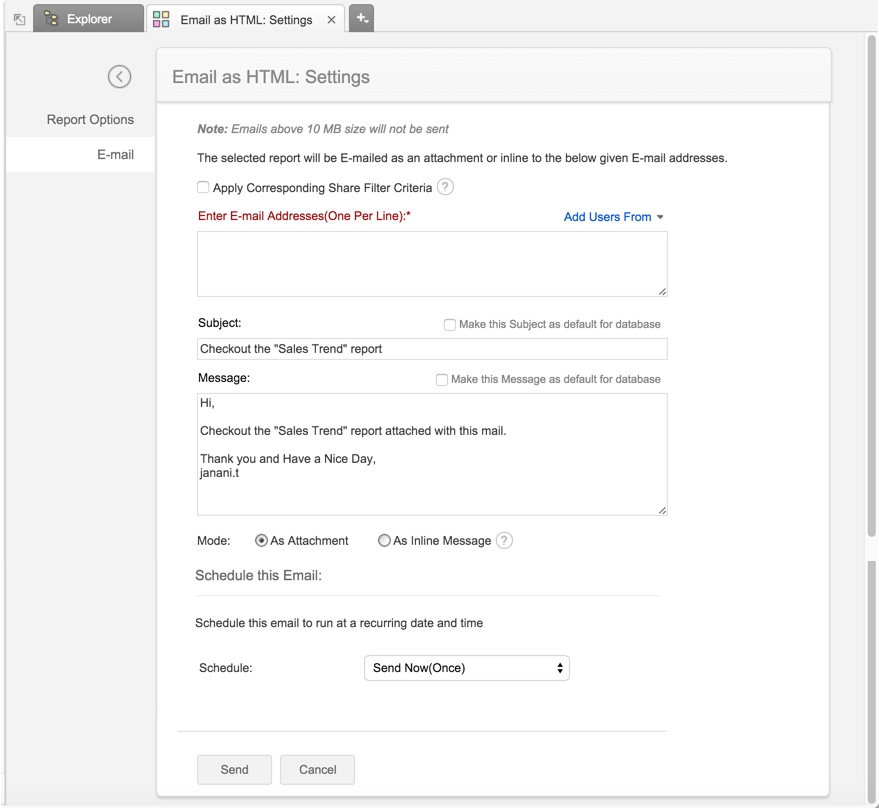Check Make this Message as default
Screen dimensions: 879x809
click(442, 380)
